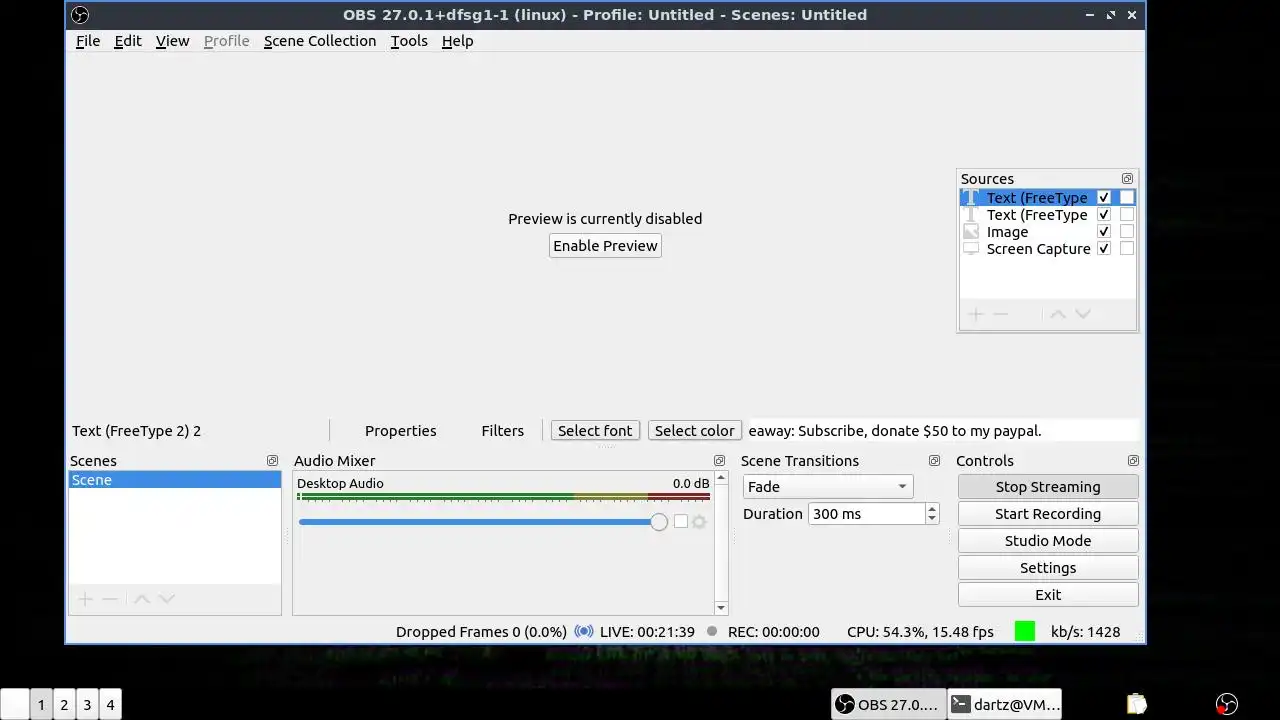Click the Exit button
Screen dimensions: 1280x720
(x=1048, y=595)
